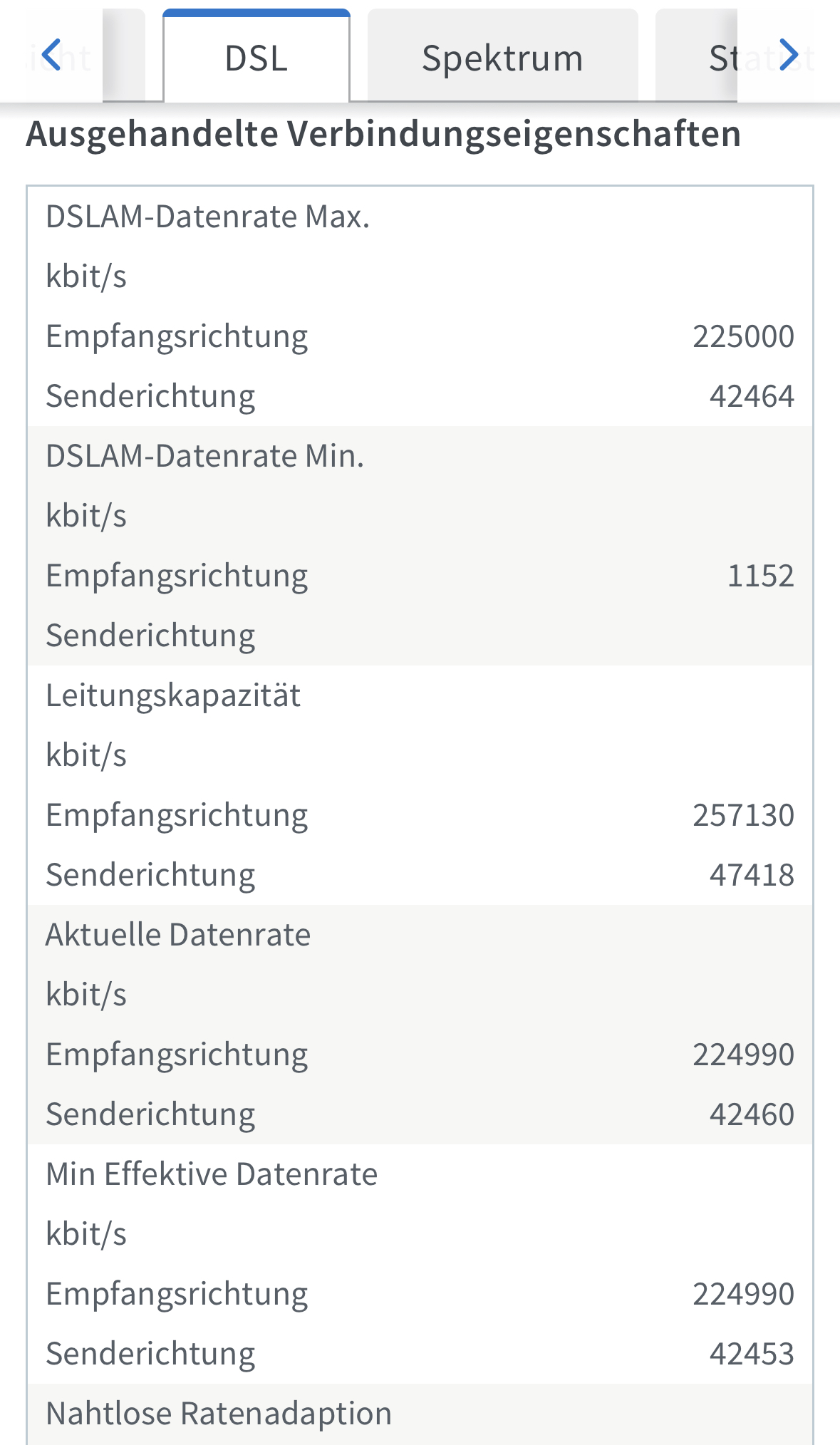This screenshot has width=840, height=1445.
Task: Select the Min Effektive Datenrate label
Action: tap(212, 1174)
